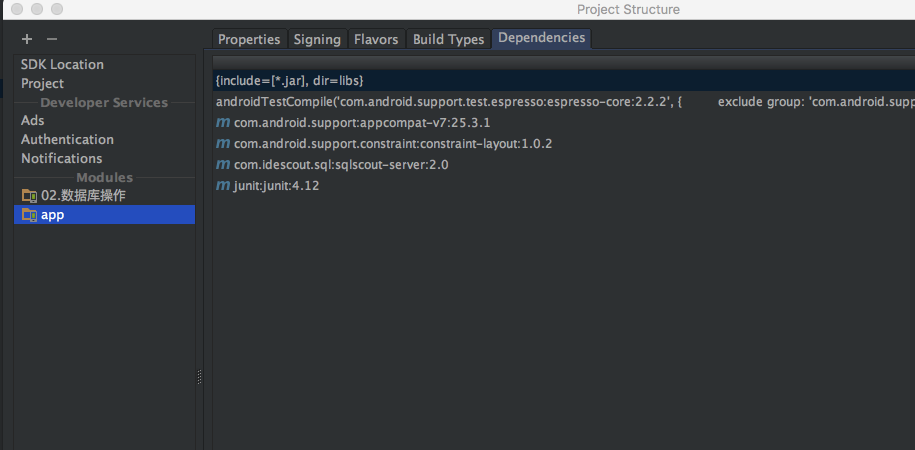Click the appcompat-v7 Maven dependency icon
The width and height of the screenshot is (915, 450).
coord(223,123)
